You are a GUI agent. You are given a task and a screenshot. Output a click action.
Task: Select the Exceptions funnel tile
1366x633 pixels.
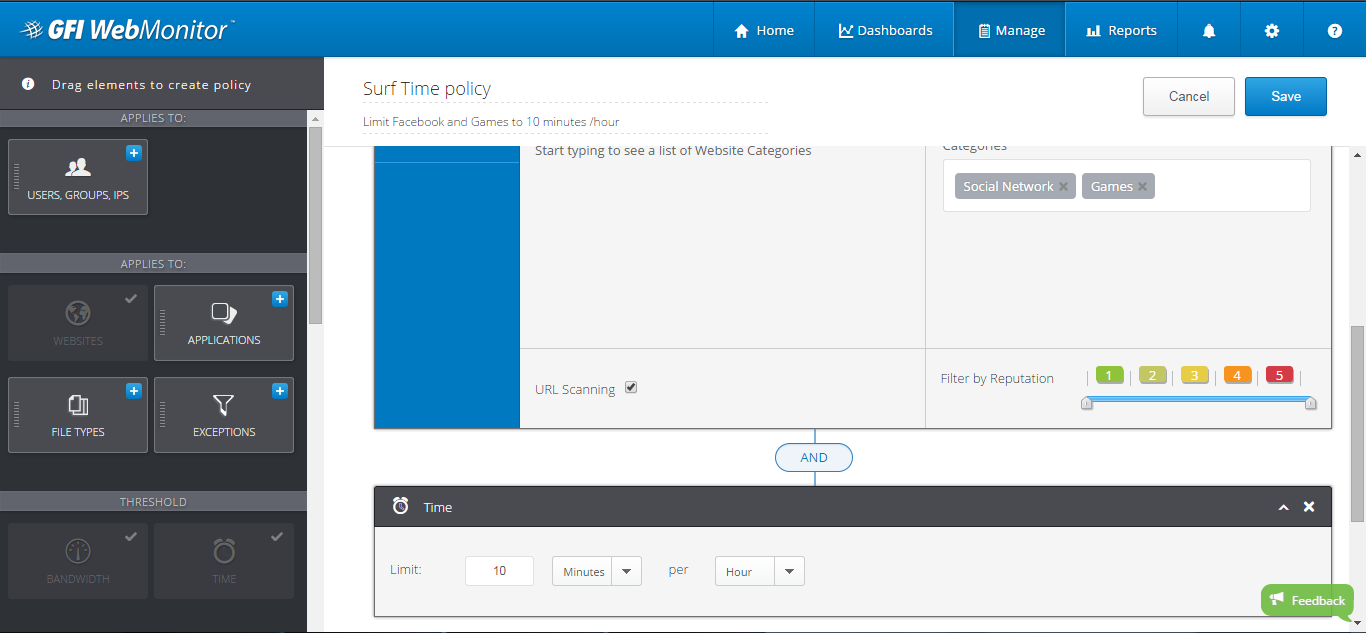click(224, 415)
